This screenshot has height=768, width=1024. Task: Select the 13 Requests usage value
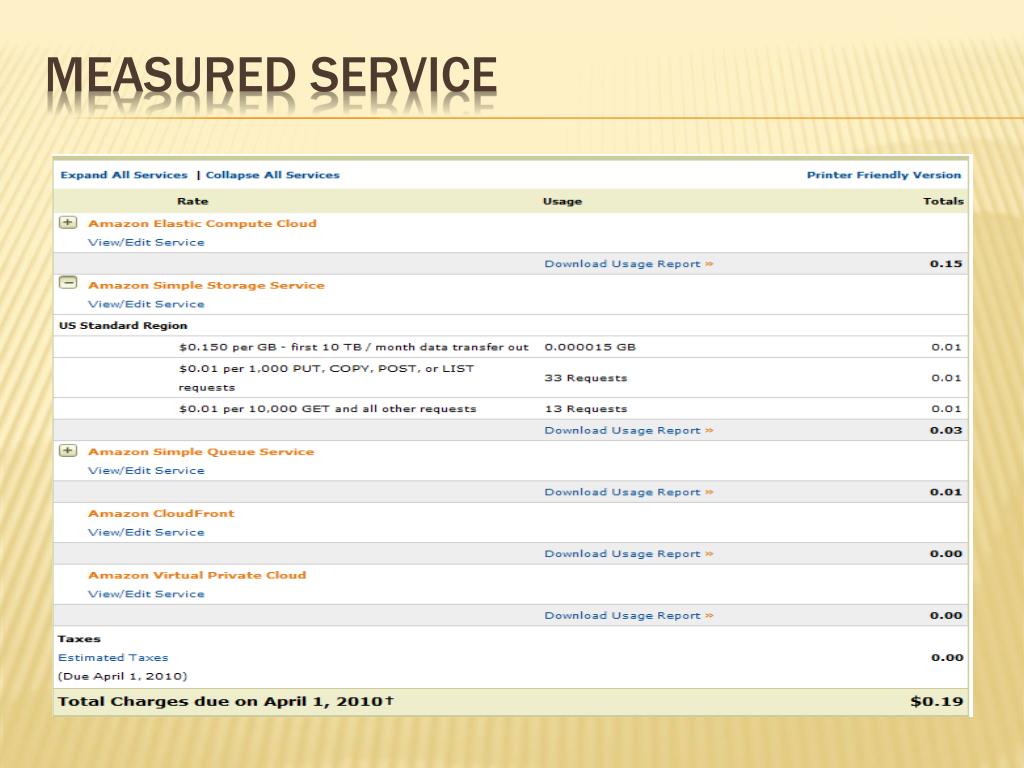pyautogui.click(x=586, y=409)
